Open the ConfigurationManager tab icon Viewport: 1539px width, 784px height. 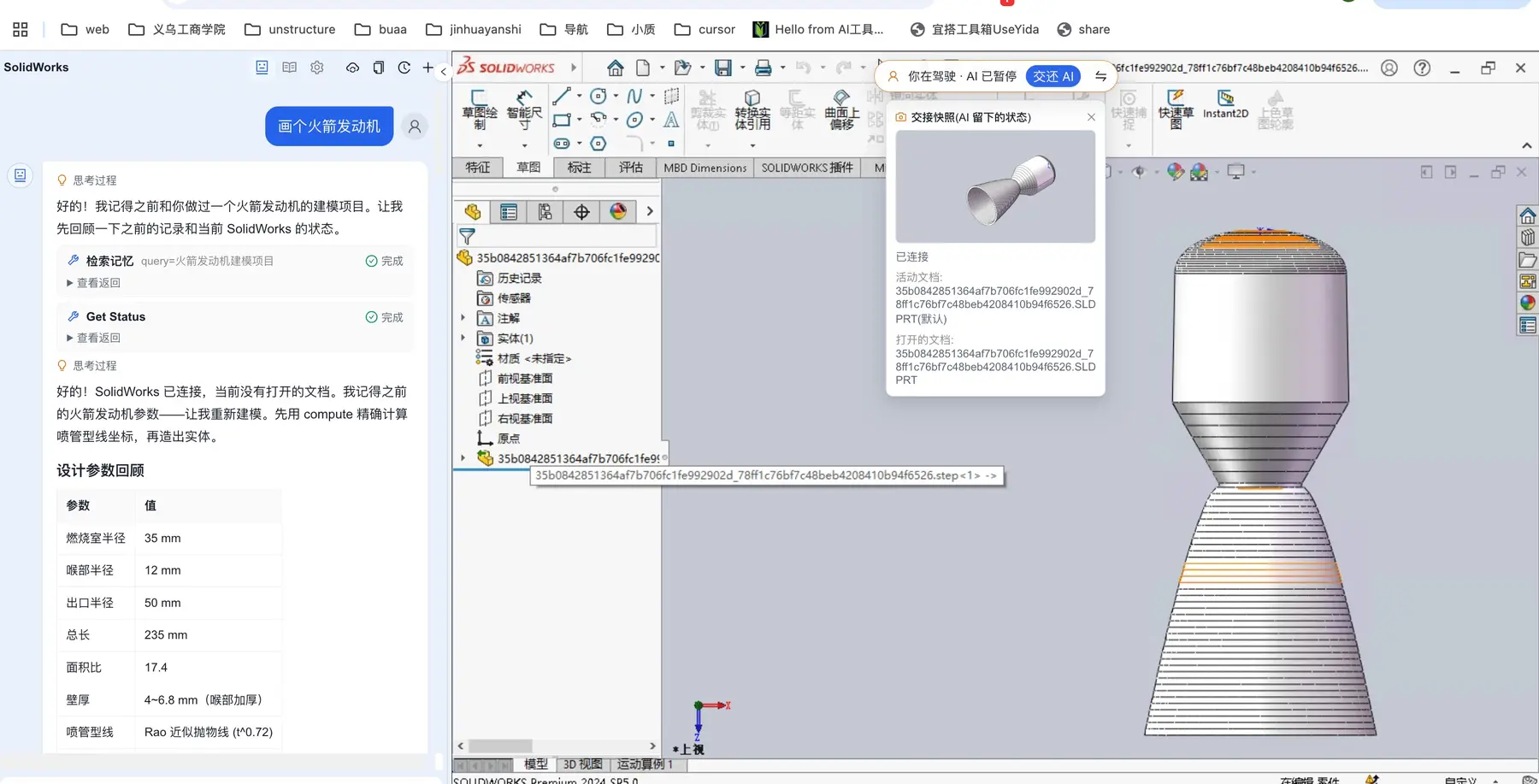point(545,211)
